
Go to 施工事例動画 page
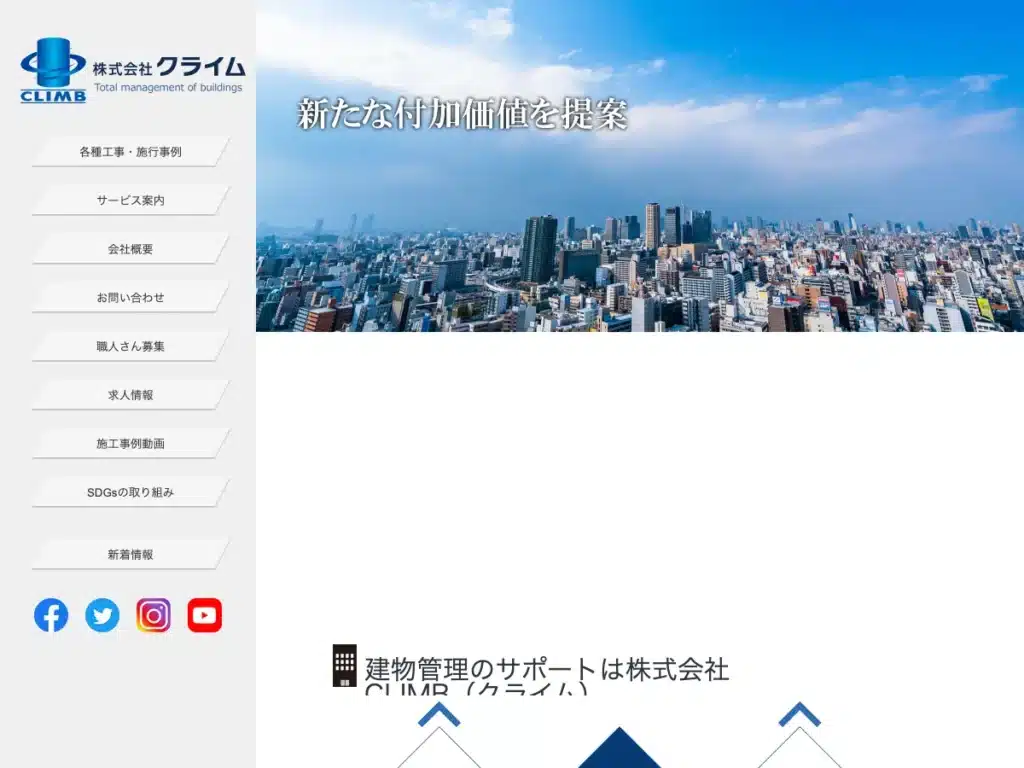point(131,443)
